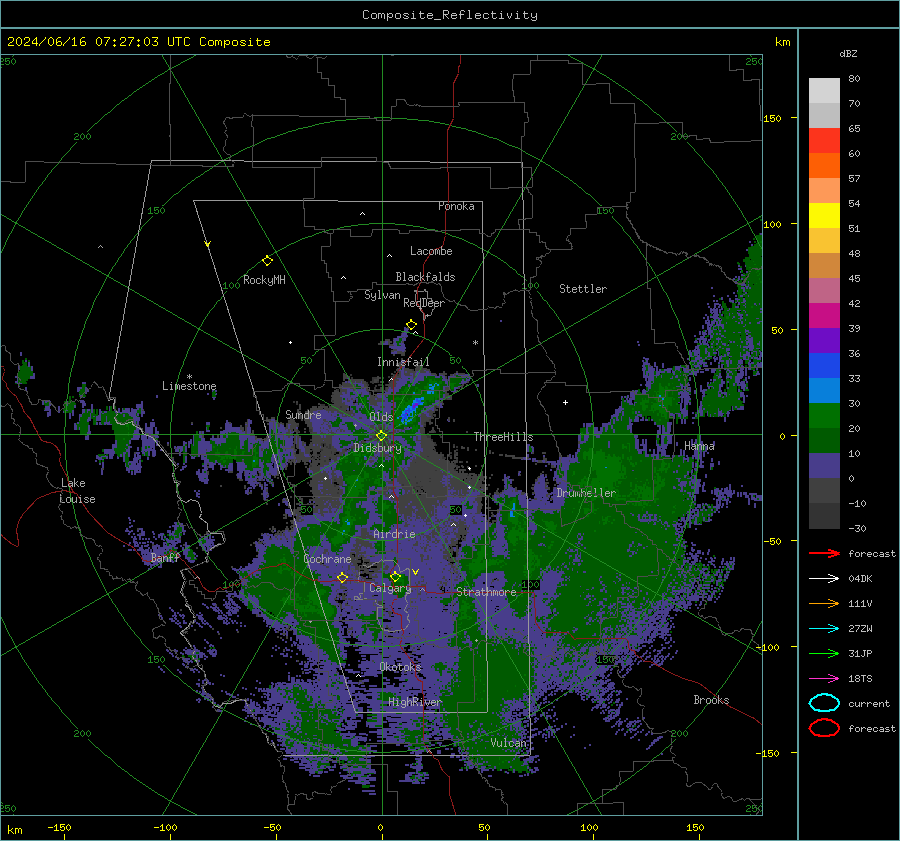The image size is (900, 841).
Task: Pick the bright green 30 dBZ color band
Action: [x=824, y=416]
